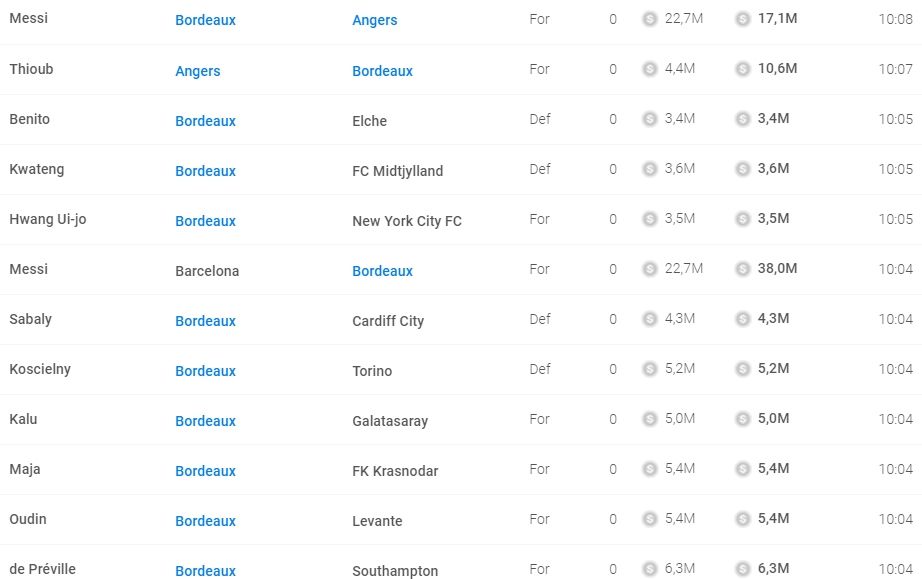The image size is (922, 579).
Task: Click the coin icon before Koscielny's 5,2M value
Action: [649, 369]
